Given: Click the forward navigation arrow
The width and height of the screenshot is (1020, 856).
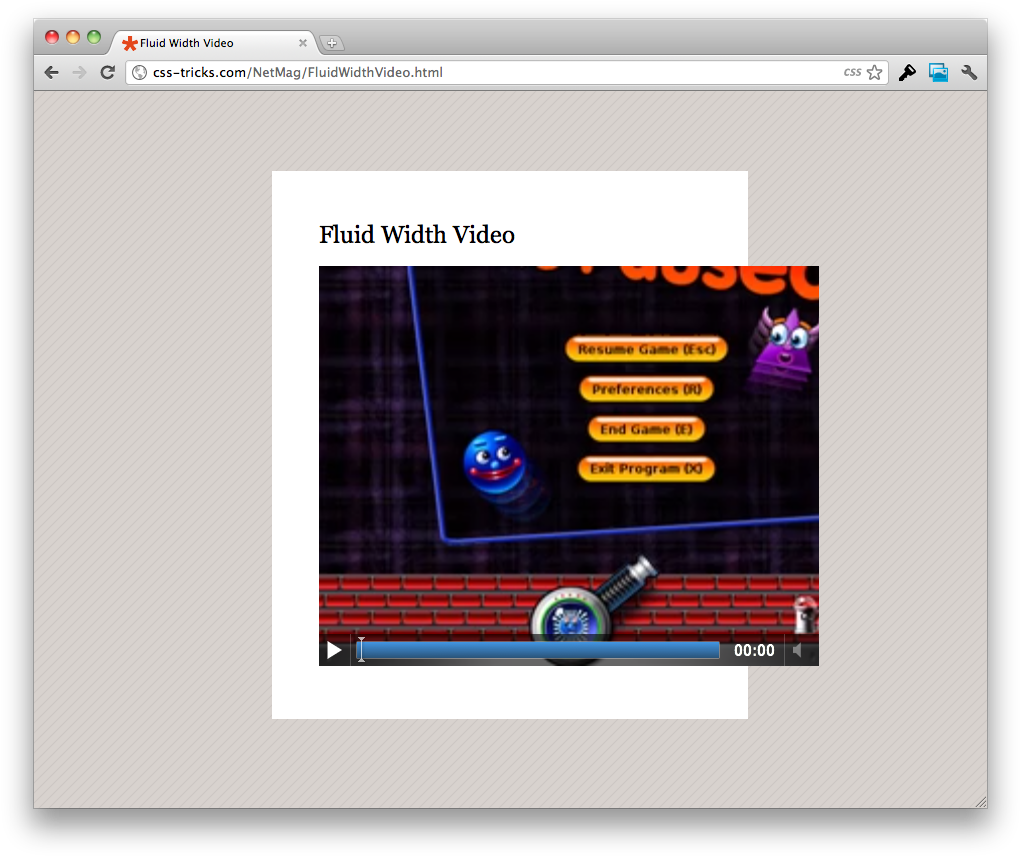Looking at the screenshot, I should 78,71.
